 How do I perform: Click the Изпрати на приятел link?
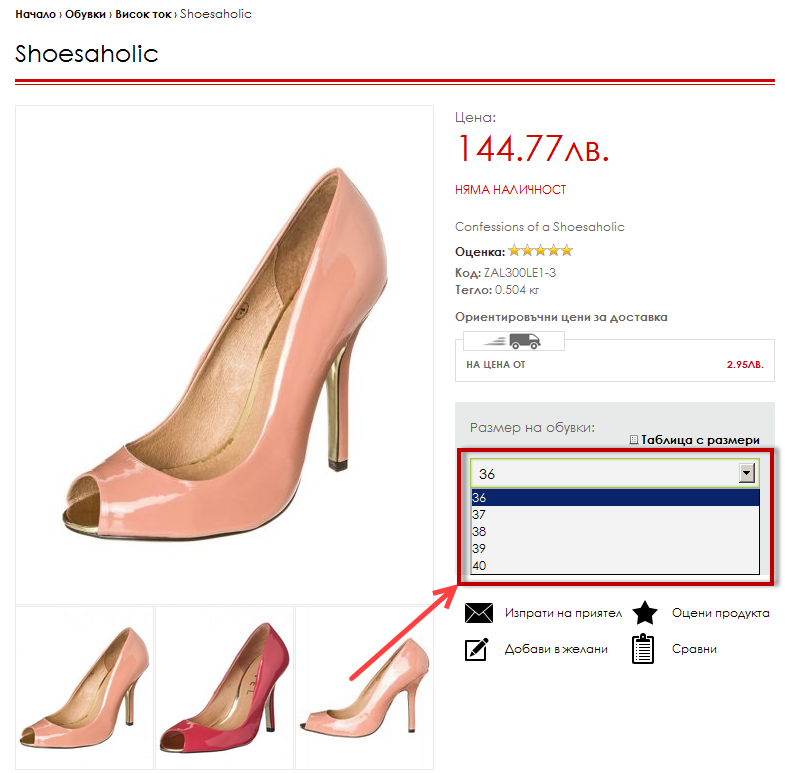563,613
